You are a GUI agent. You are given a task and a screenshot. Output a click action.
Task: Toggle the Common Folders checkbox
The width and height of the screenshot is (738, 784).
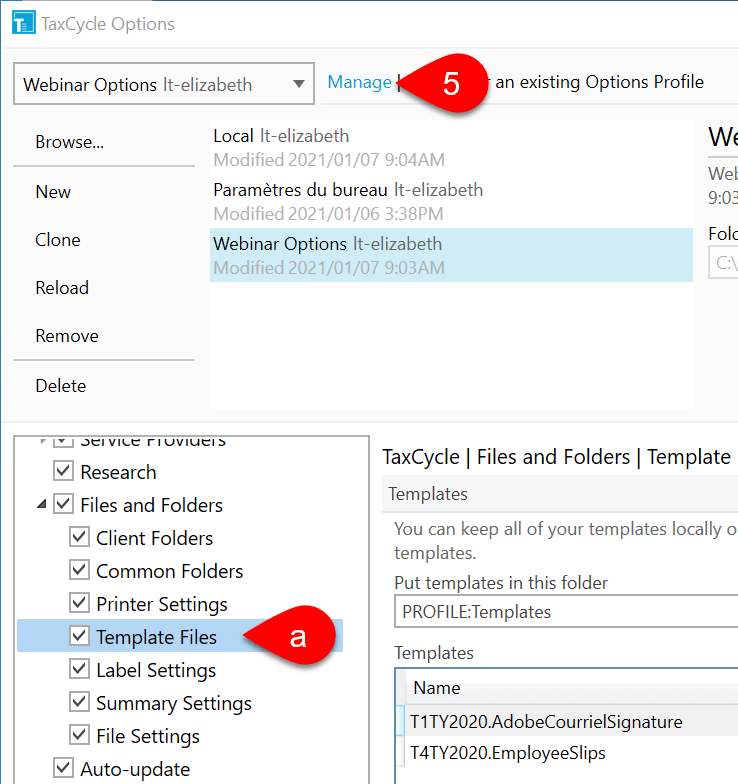(80, 570)
